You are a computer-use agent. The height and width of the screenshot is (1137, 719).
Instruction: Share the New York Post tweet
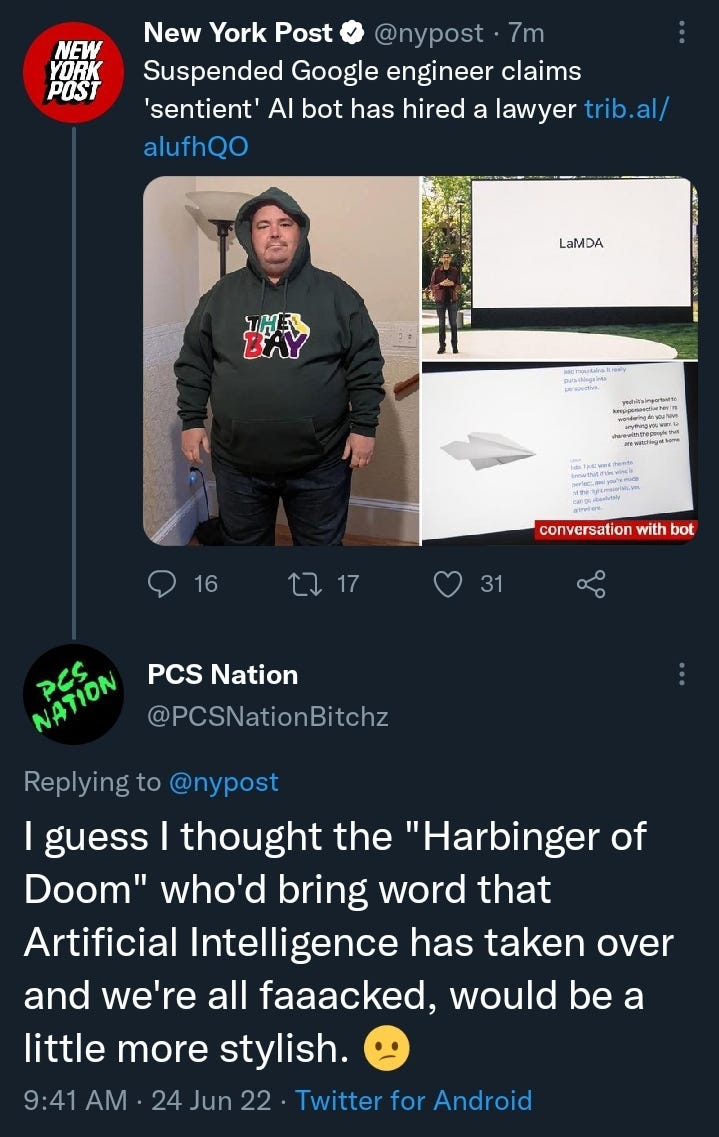point(591,584)
